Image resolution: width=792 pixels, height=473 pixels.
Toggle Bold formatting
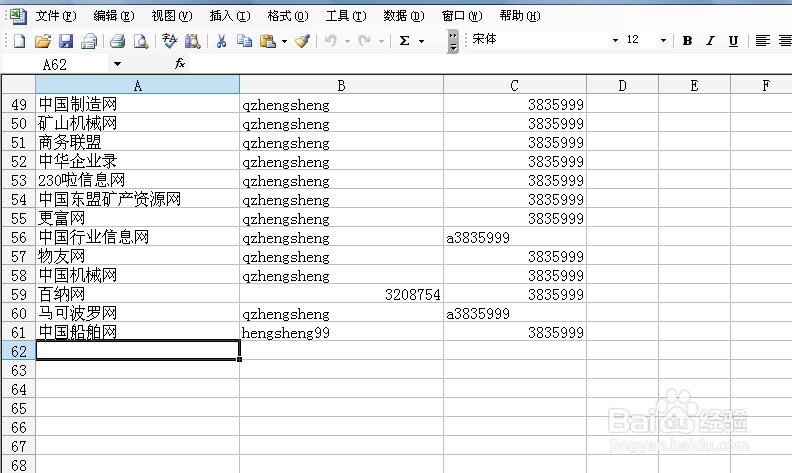(687, 40)
